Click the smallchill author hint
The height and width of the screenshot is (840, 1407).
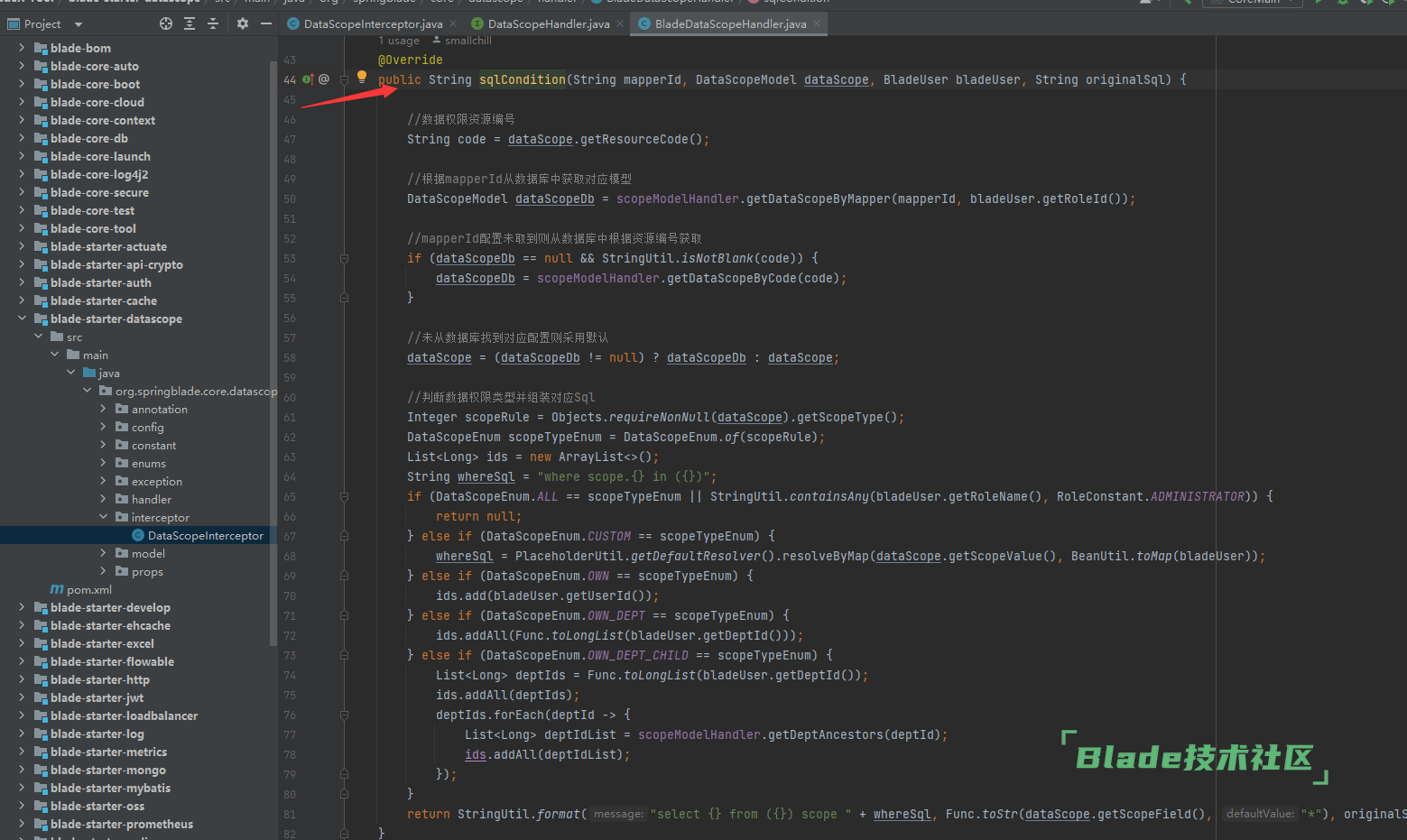click(462, 41)
